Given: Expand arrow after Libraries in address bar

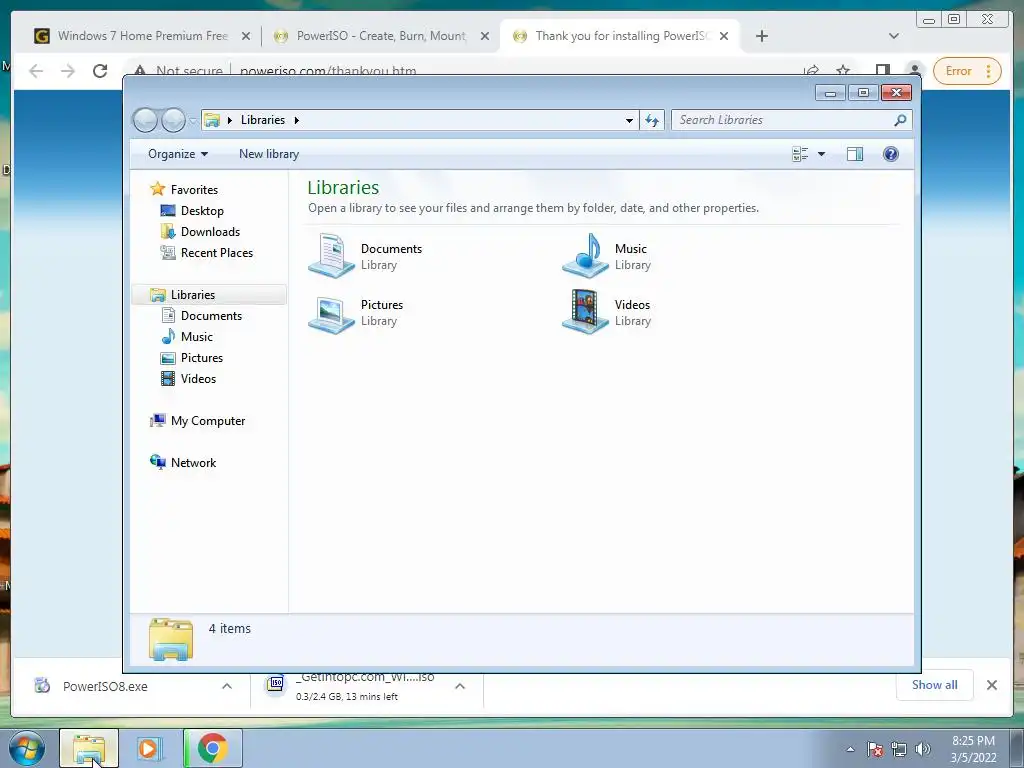Looking at the screenshot, I should [296, 120].
